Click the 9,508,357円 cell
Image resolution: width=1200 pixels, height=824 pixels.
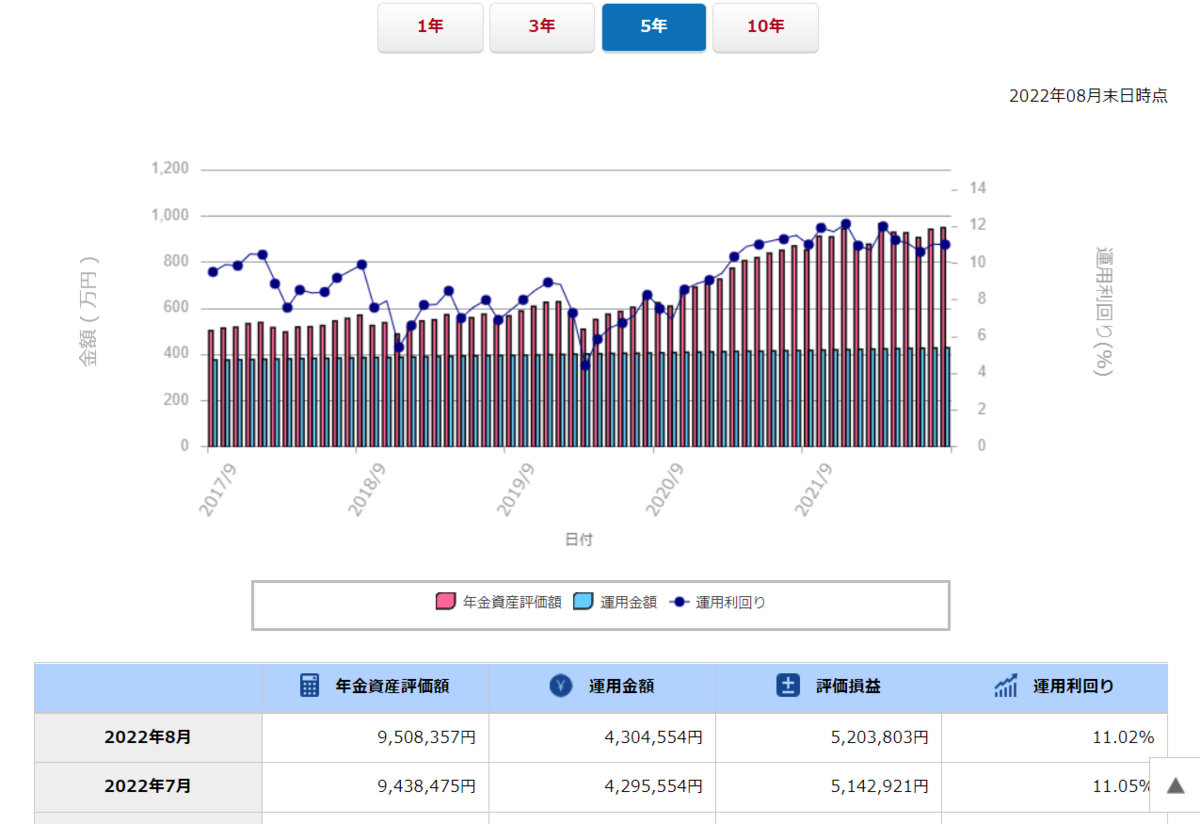pos(376,738)
